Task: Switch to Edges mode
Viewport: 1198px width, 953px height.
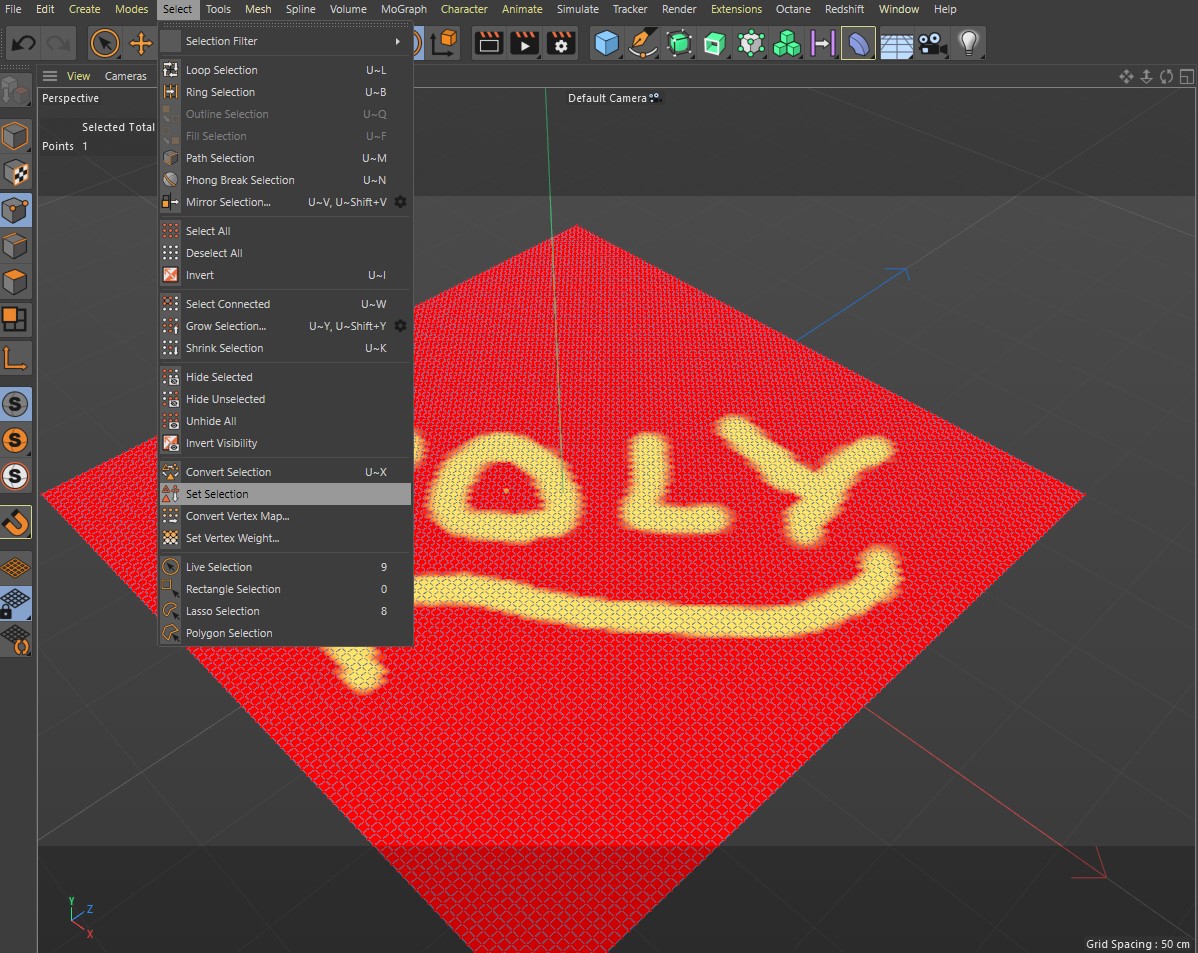Action: click(15, 246)
